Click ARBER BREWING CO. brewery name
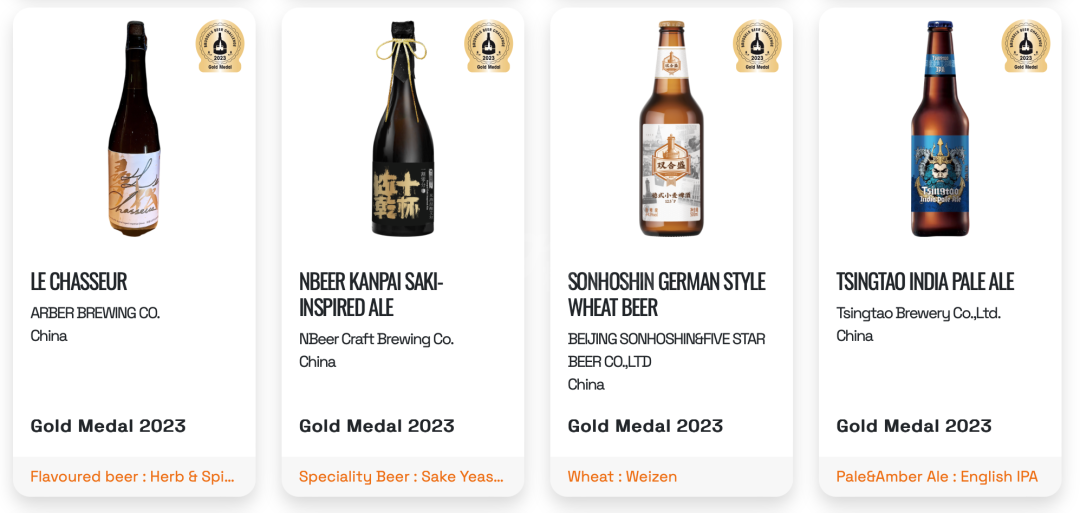This screenshot has width=1080, height=513. [95, 313]
